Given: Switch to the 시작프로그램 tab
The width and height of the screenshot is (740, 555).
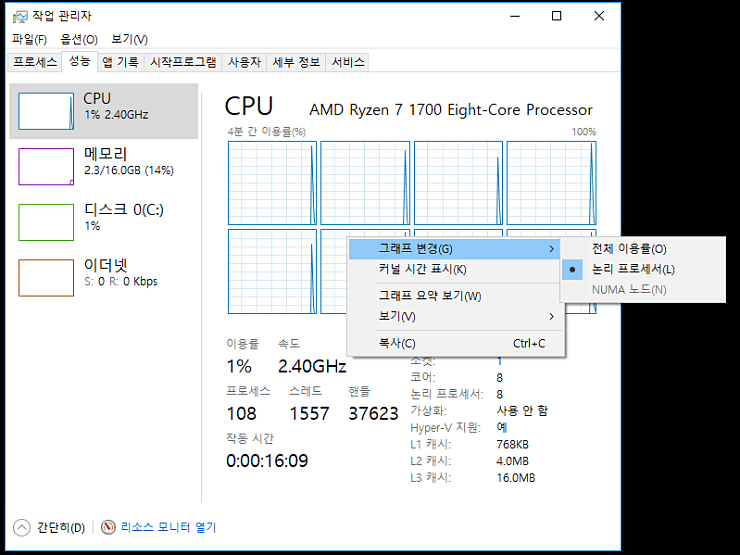Looking at the screenshot, I should point(183,62).
